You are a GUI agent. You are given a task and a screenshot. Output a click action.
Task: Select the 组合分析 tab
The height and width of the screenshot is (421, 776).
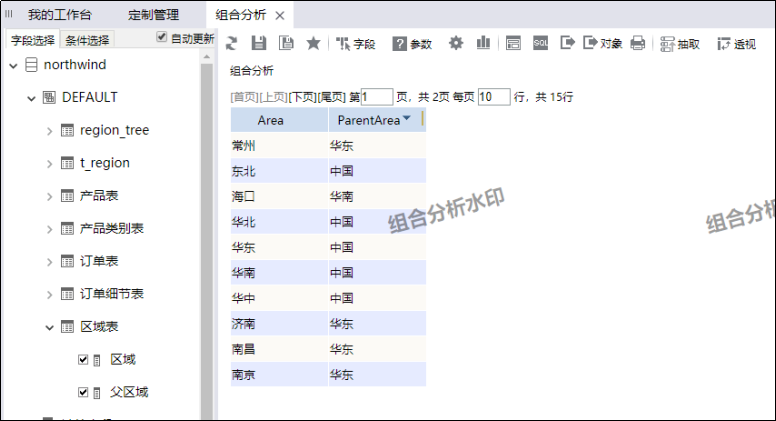click(241, 15)
